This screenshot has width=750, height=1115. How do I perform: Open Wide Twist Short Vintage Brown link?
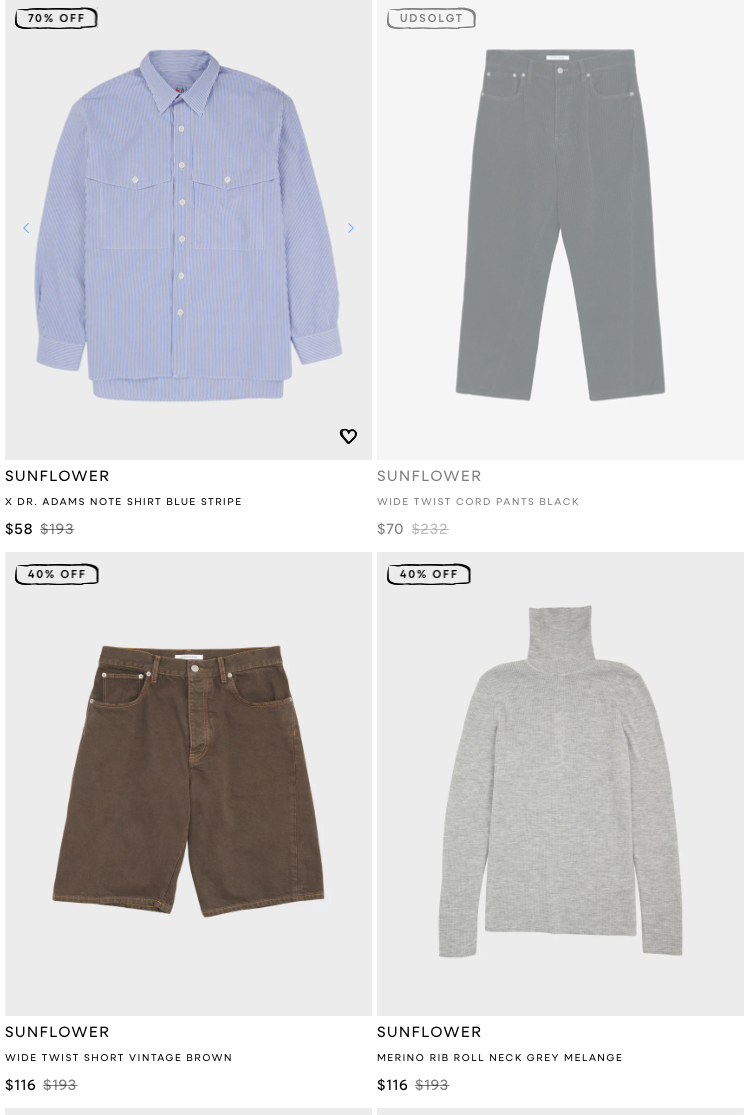point(119,1057)
